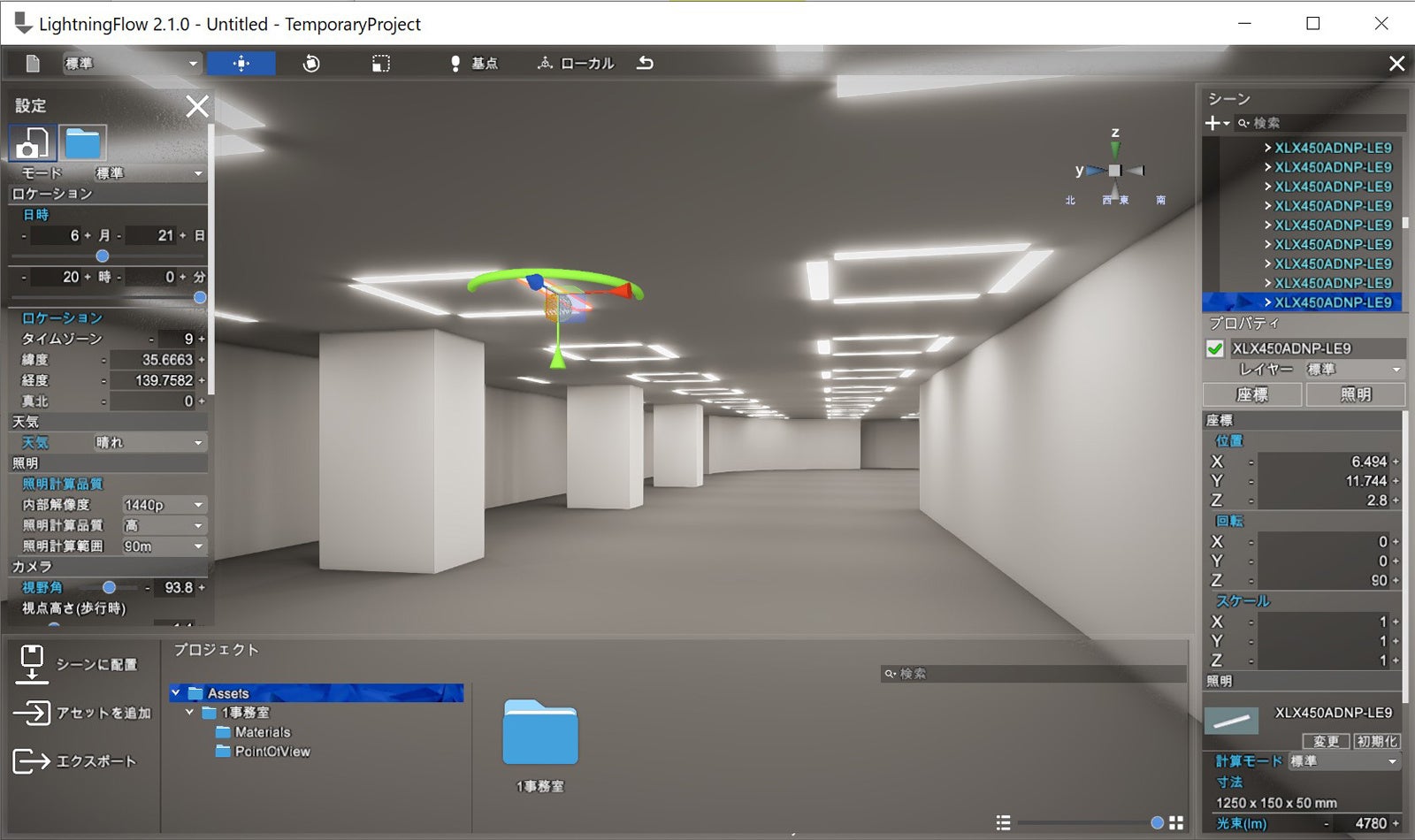Open the モード dropdown in settings
This screenshot has height=840, width=1415.
(149, 173)
